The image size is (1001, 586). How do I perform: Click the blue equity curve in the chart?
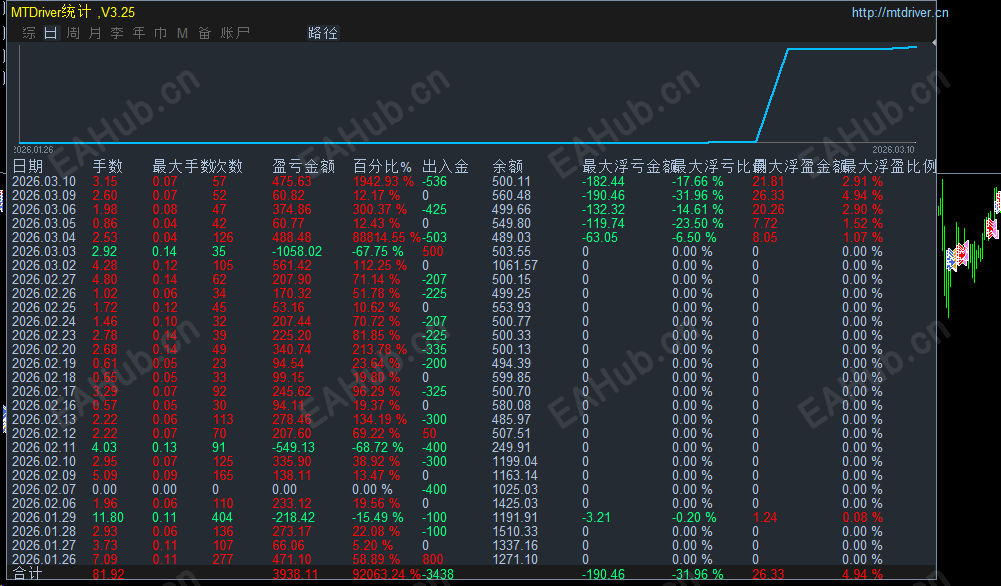[772, 96]
